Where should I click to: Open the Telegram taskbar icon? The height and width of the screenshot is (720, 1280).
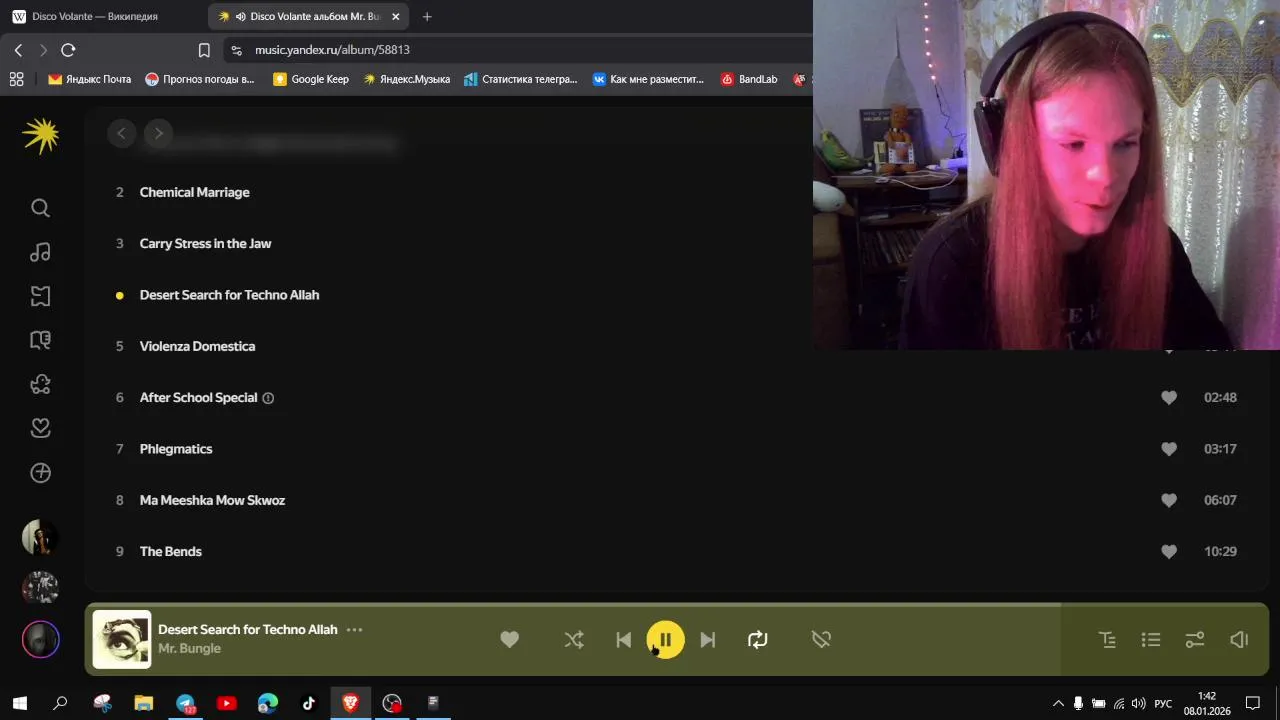186,703
